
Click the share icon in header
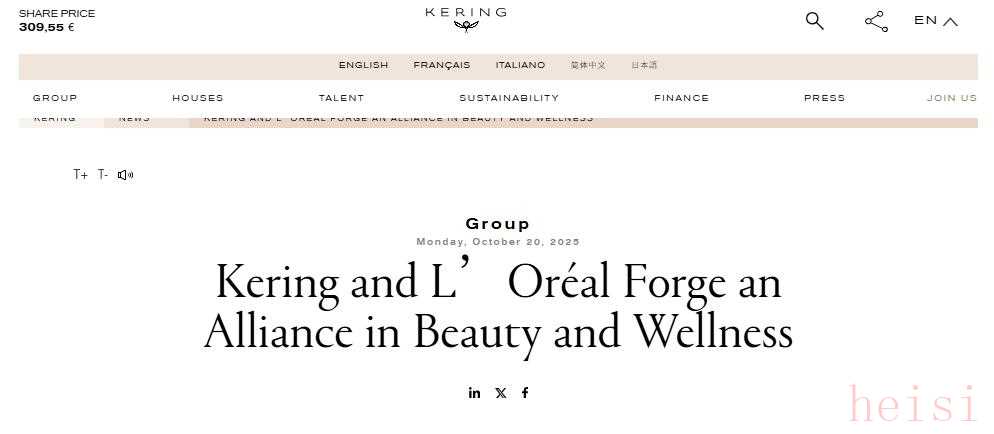(876, 21)
